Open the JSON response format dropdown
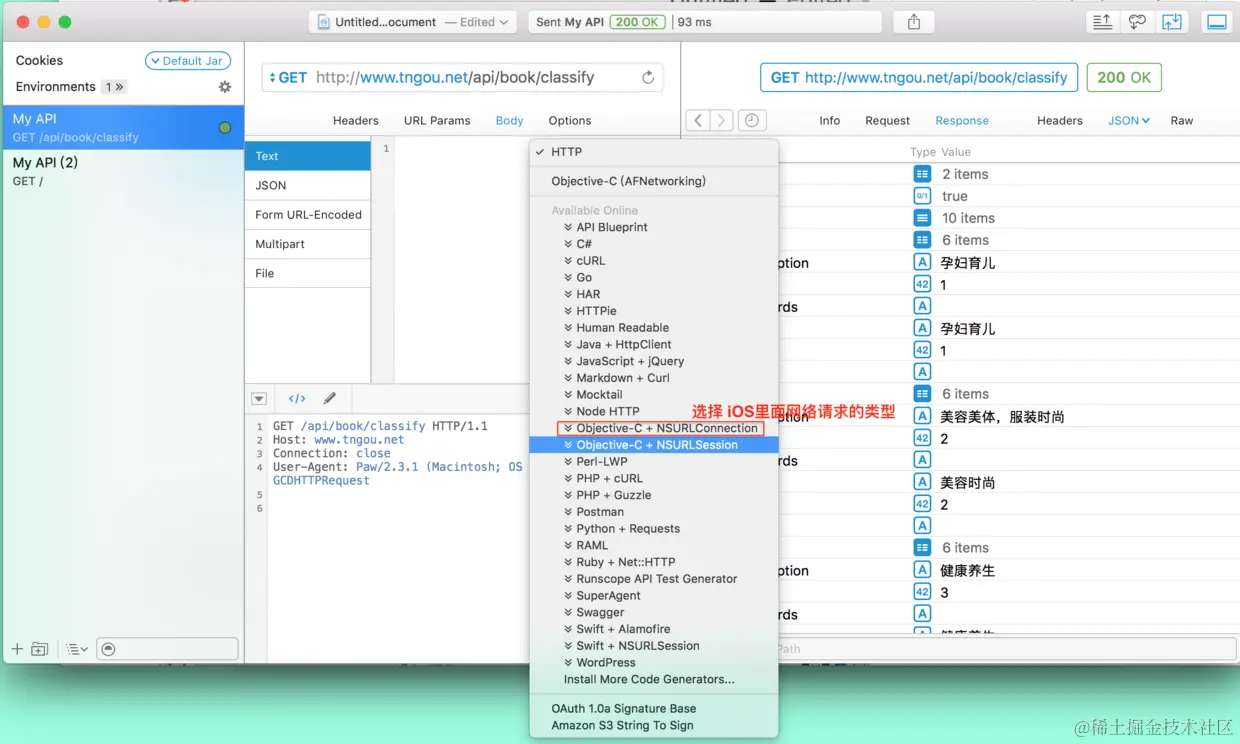The height and width of the screenshot is (744, 1240). click(x=1128, y=120)
